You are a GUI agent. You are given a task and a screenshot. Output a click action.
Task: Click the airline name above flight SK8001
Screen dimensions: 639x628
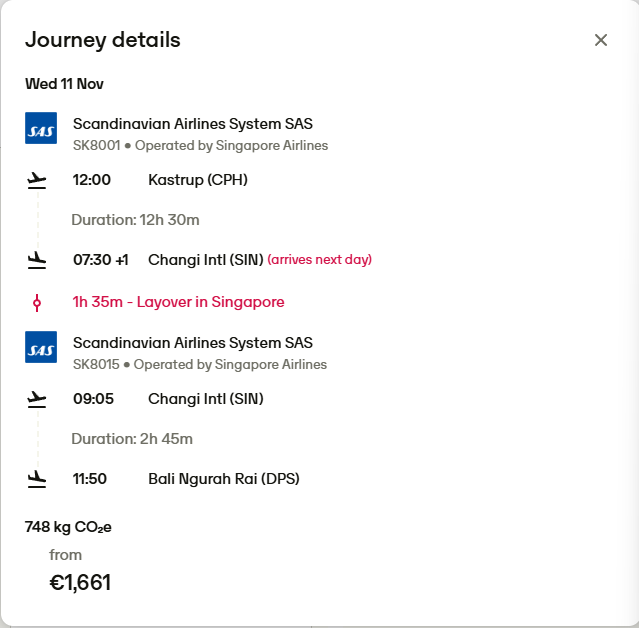point(193,124)
